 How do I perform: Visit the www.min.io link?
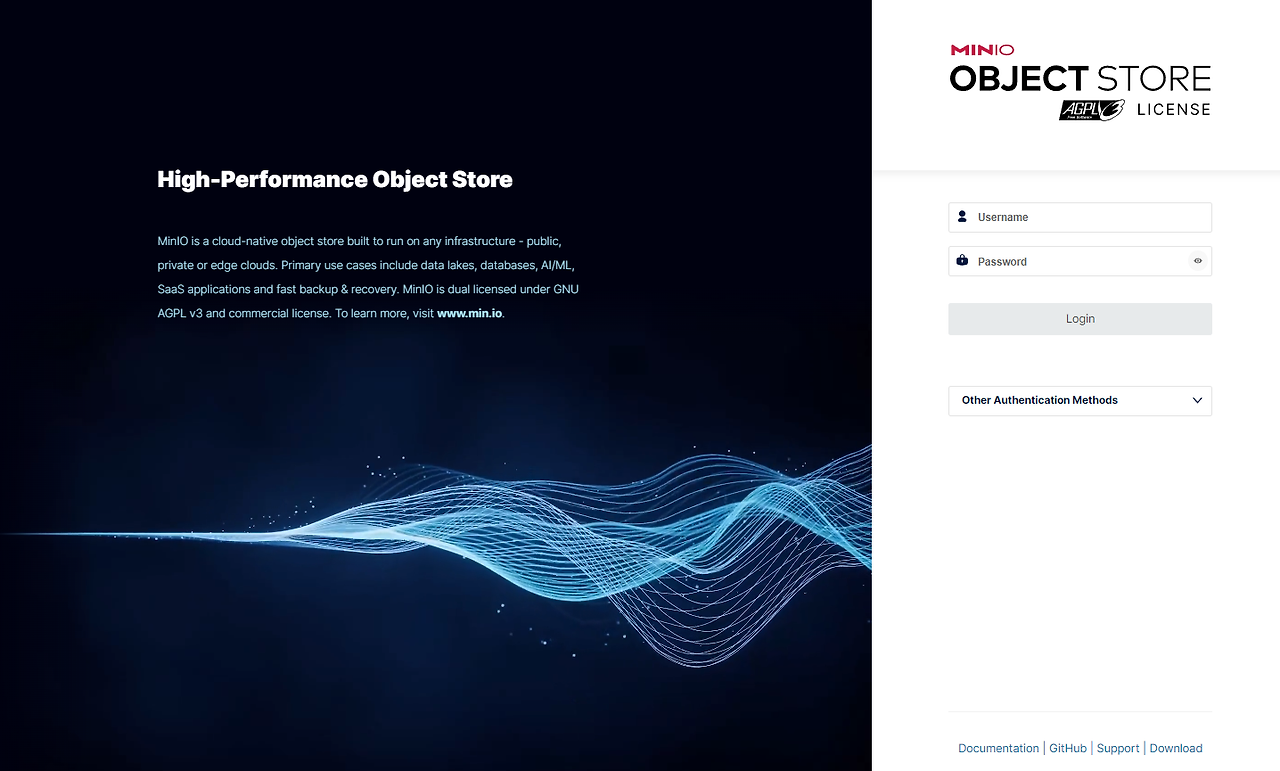pos(469,313)
